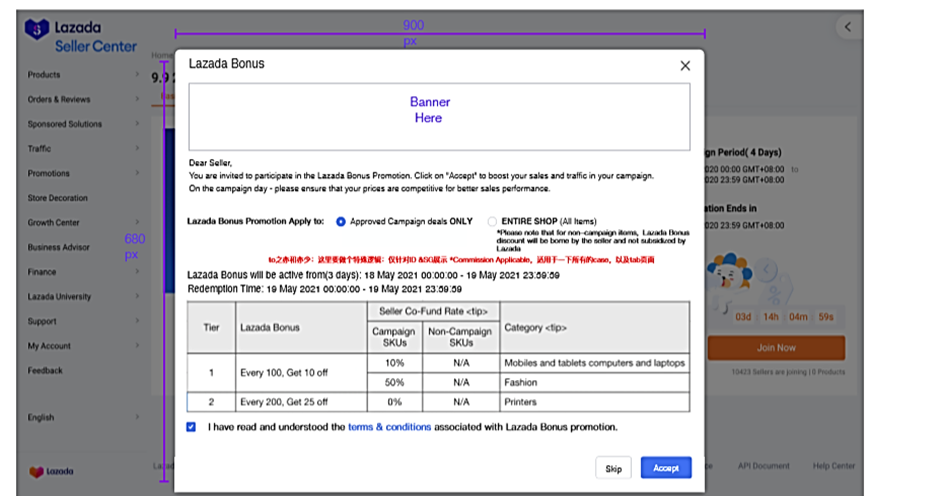
Task: Click the orange Join Now button
Action: pos(776,348)
